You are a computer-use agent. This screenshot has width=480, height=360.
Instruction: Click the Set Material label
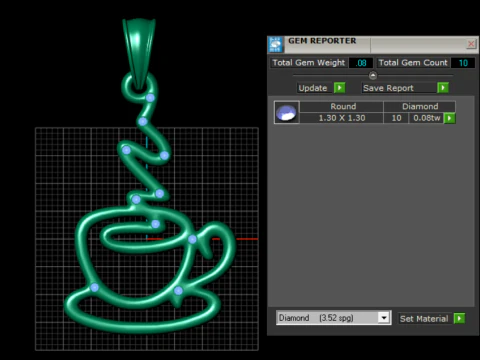[x=424, y=319]
